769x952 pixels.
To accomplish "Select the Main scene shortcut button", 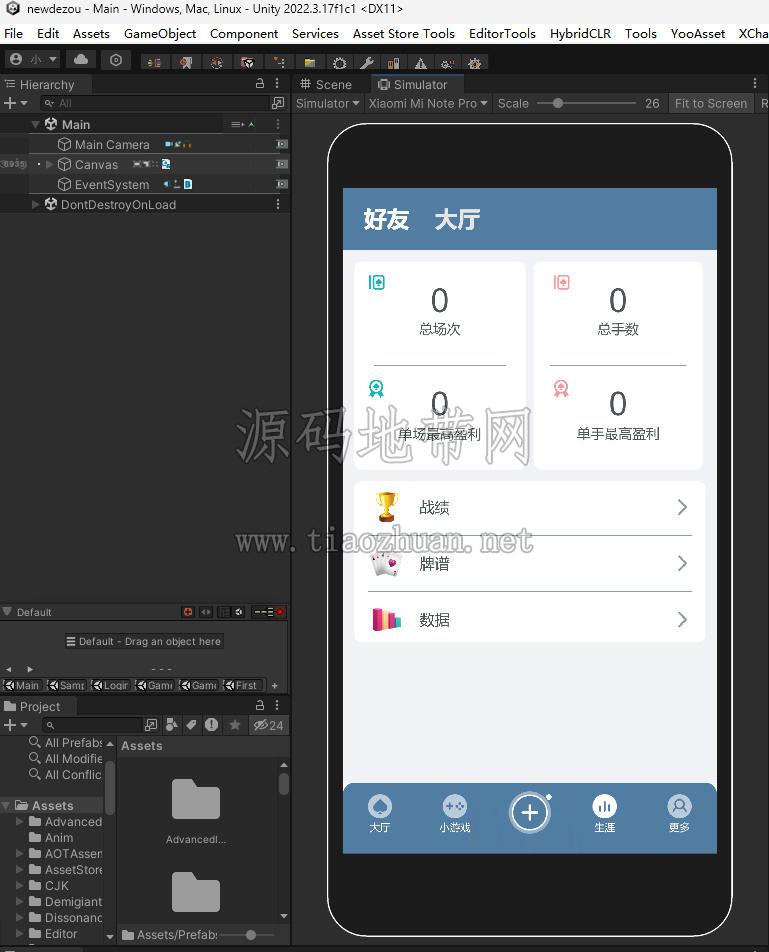I will [x=22, y=685].
